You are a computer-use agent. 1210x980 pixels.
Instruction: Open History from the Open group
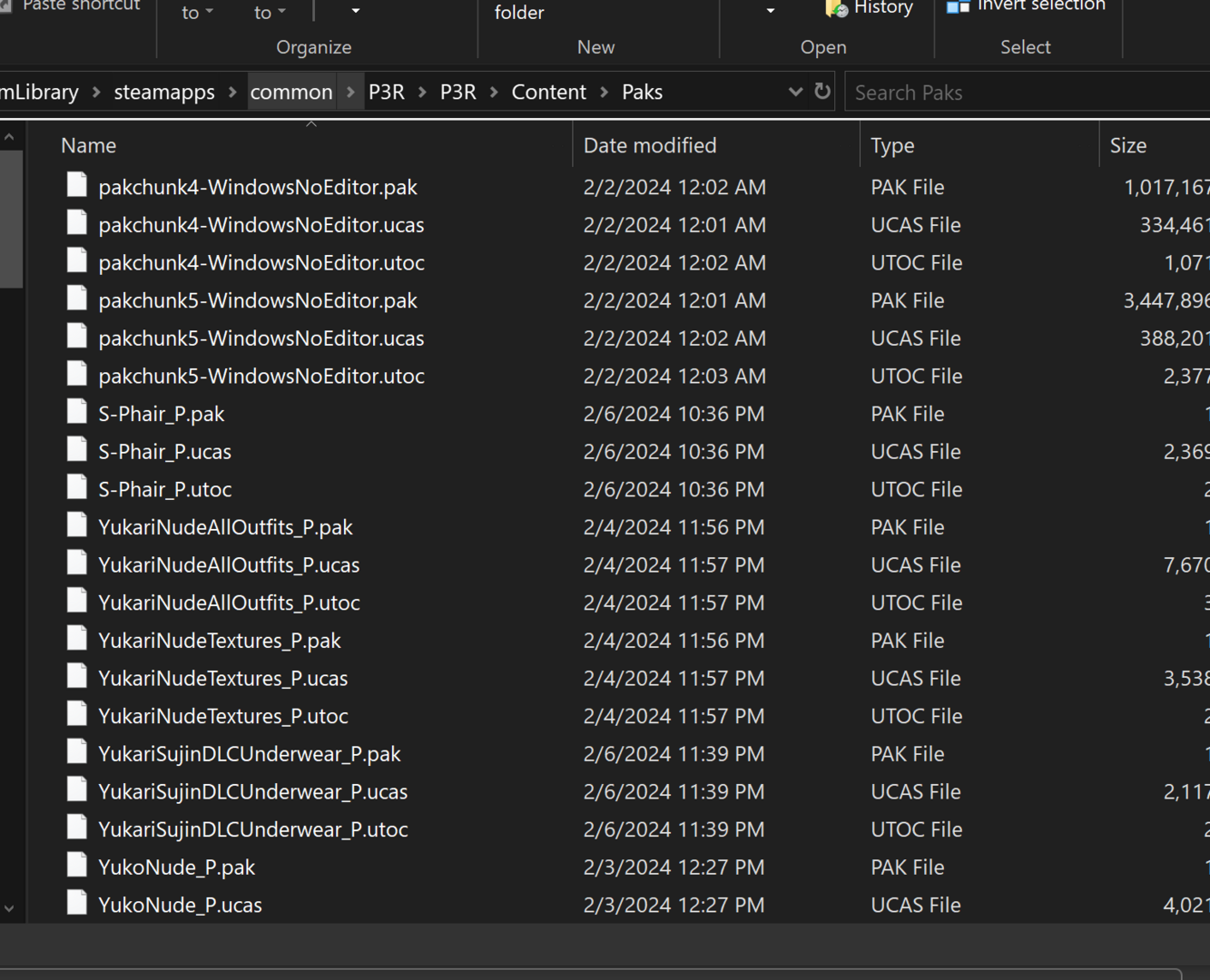(869, 8)
